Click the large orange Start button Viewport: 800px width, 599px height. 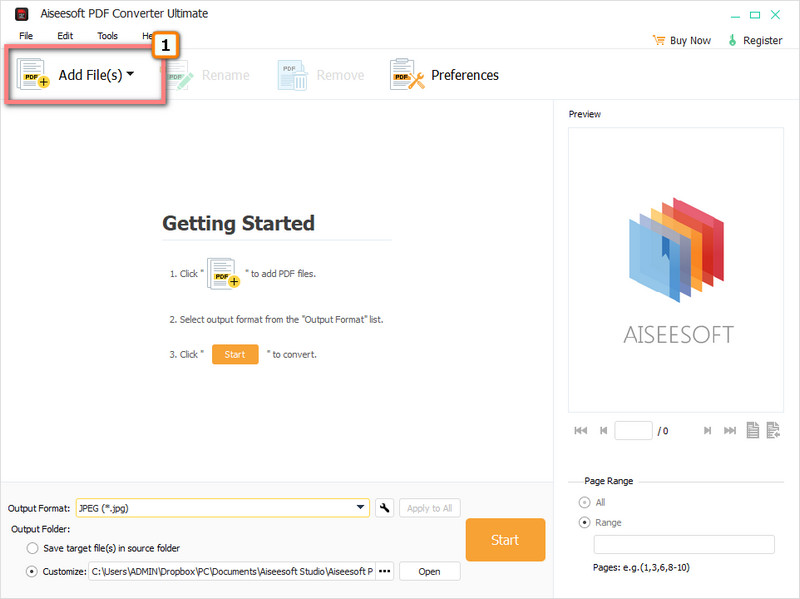tap(505, 540)
